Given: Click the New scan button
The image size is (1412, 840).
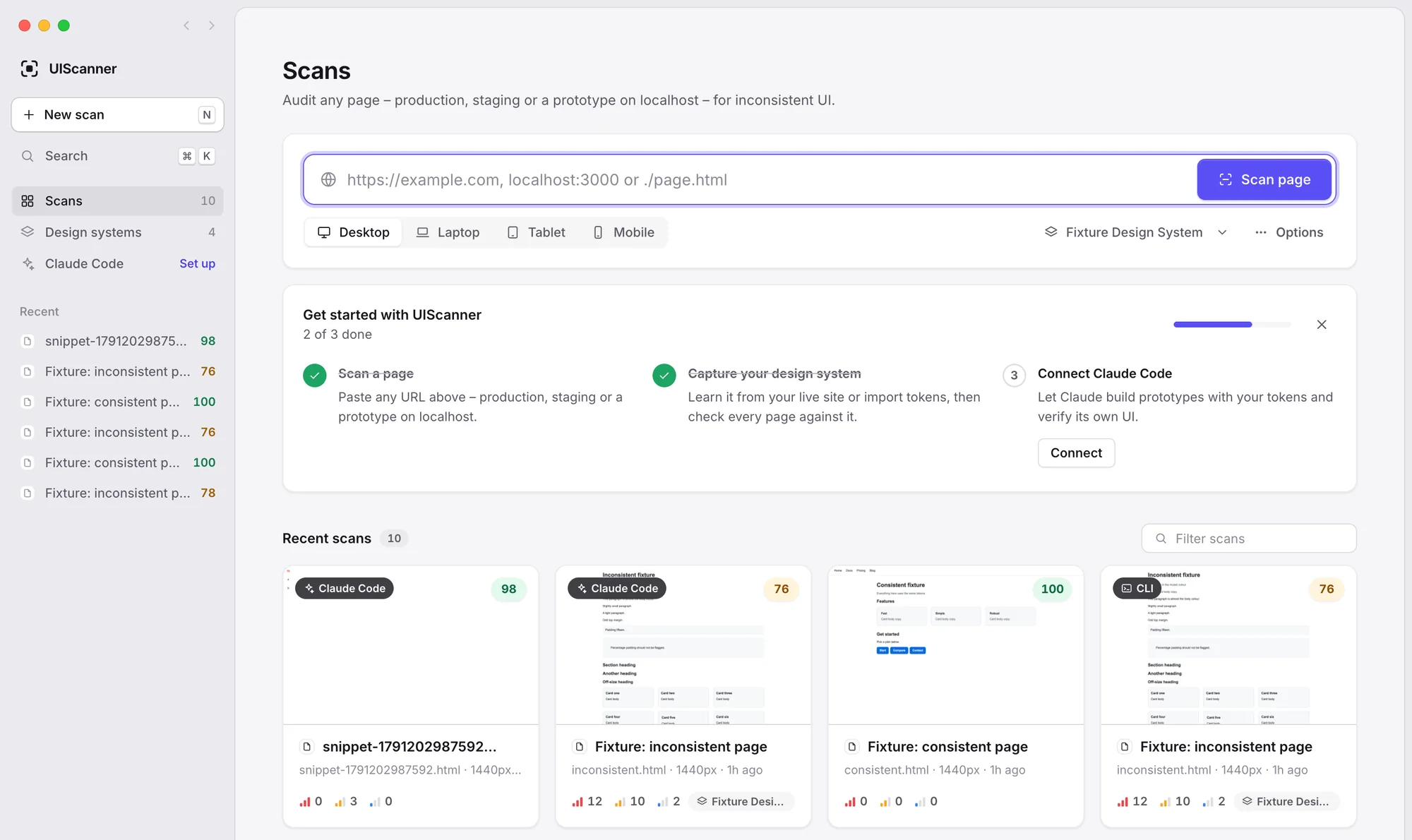Looking at the screenshot, I should click(x=117, y=114).
